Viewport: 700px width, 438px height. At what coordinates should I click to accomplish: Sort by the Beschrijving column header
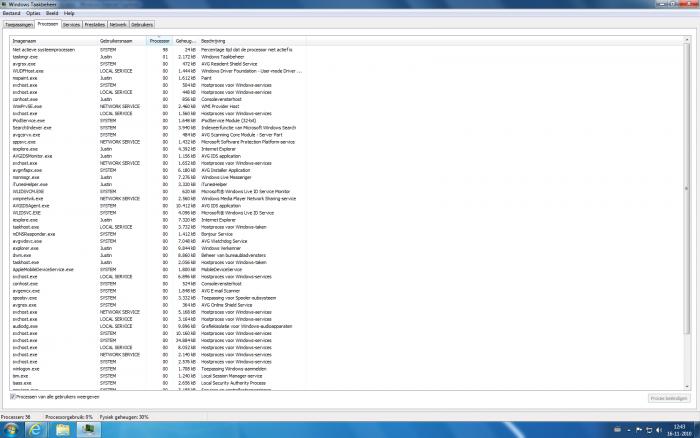pyautogui.click(x=252, y=41)
